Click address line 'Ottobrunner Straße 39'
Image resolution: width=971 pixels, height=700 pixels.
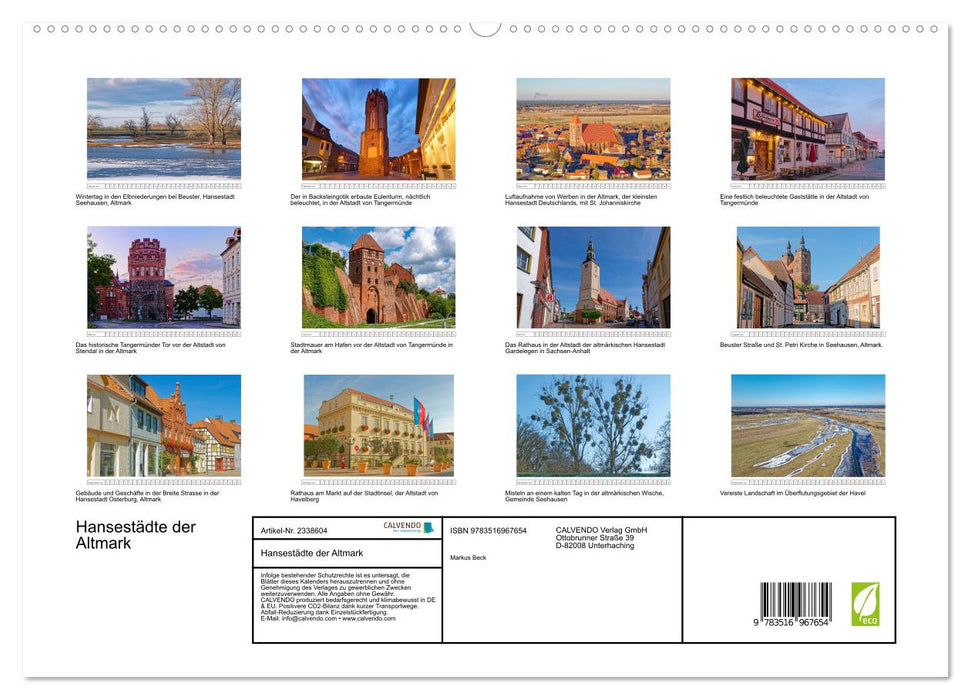click(x=594, y=538)
